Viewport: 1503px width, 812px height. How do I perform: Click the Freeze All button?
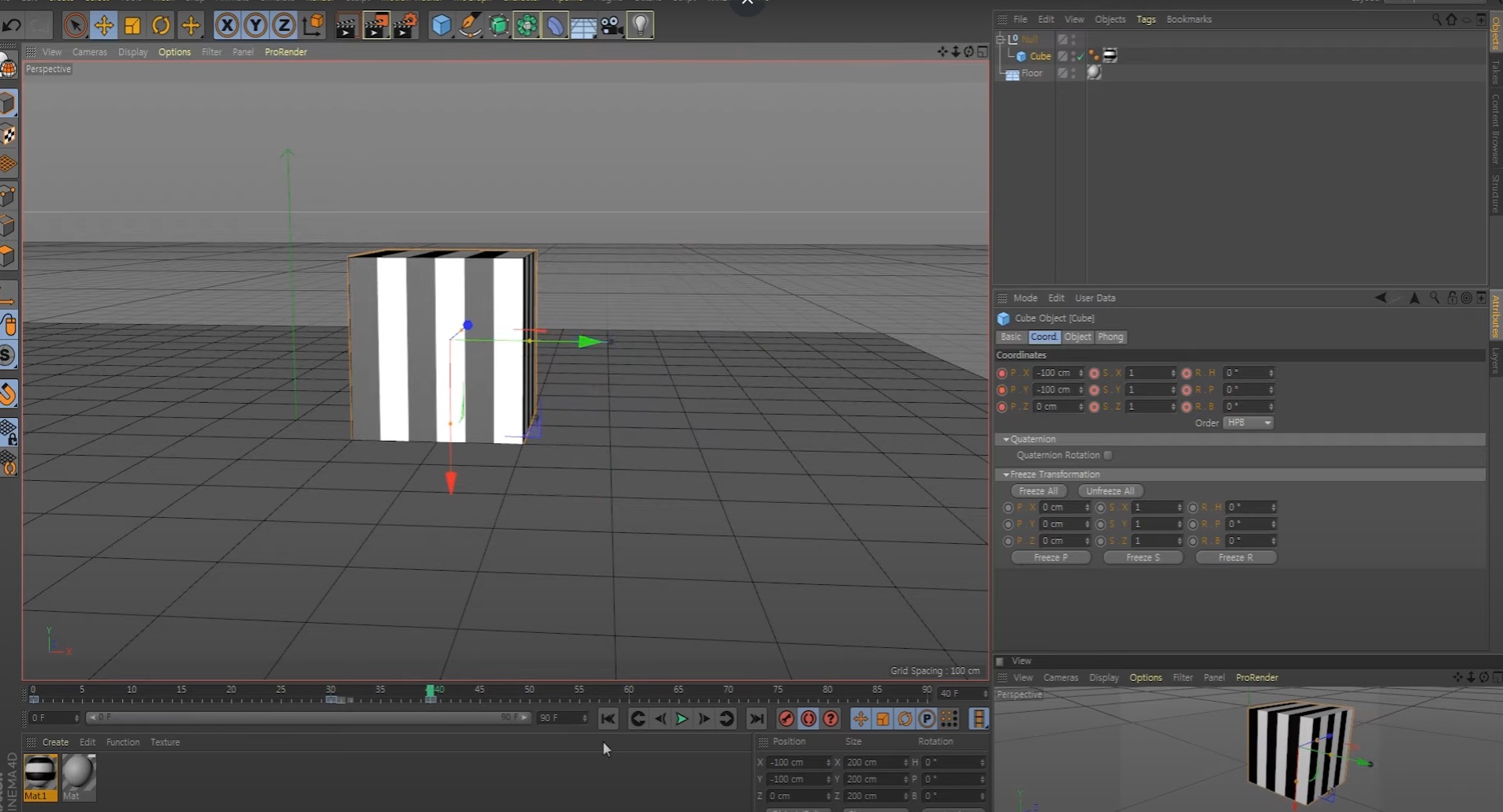(1039, 491)
